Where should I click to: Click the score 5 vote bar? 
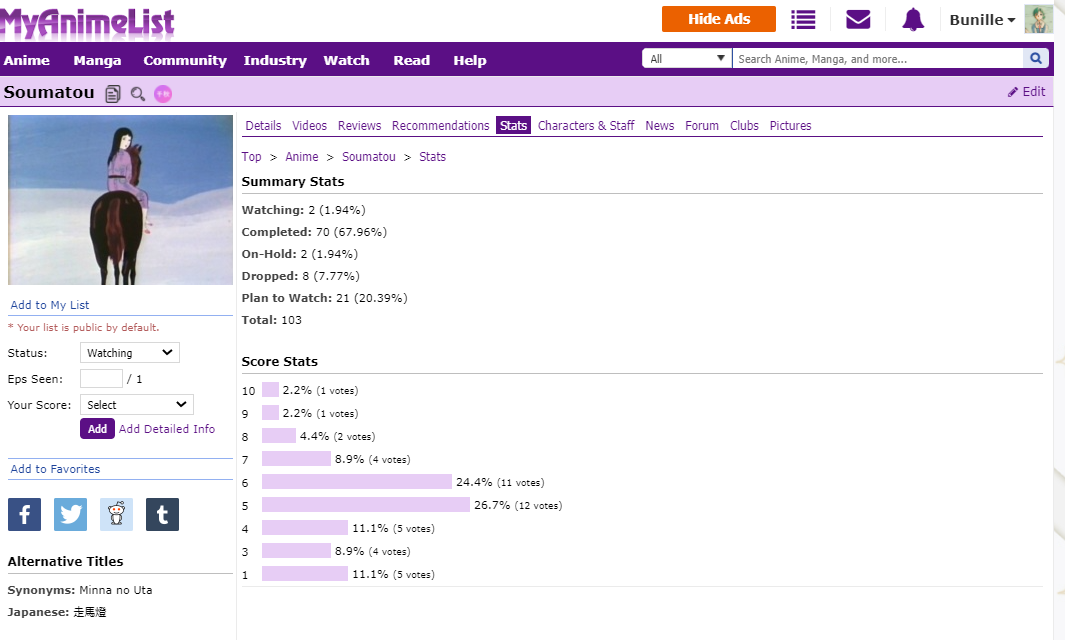pos(366,505)
